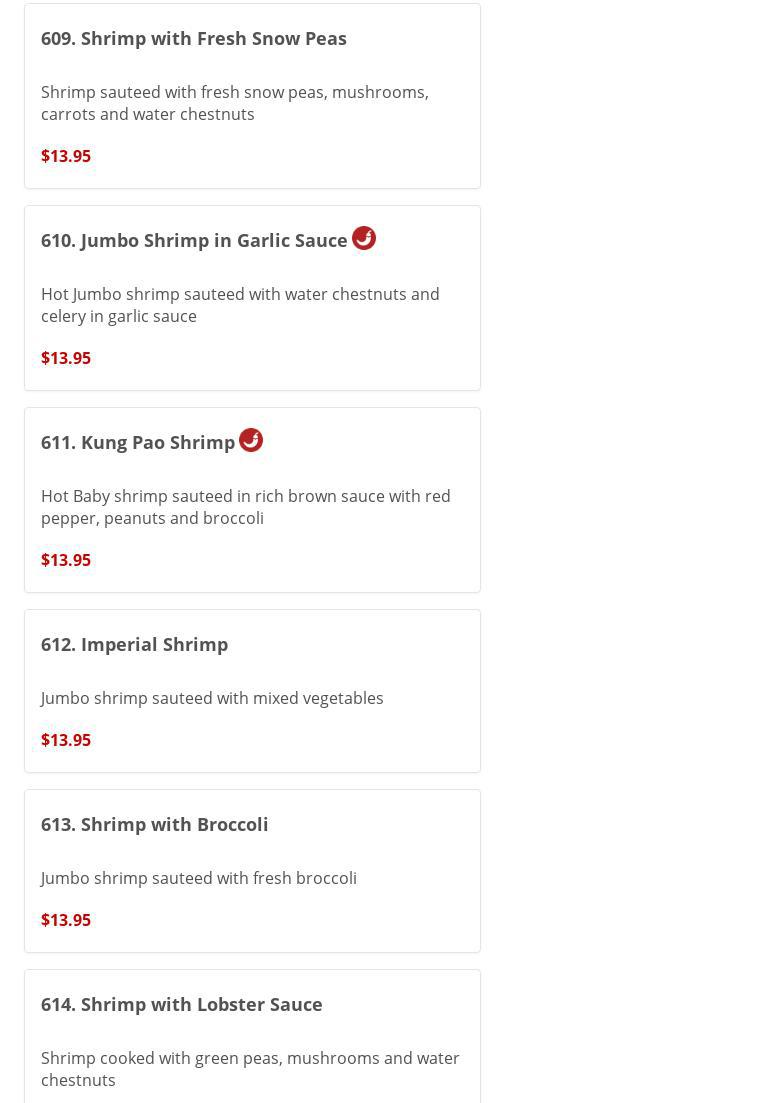Image resolution: width=770 pixels, height=1103 pixels.
Task: Click spicy icon beside Jumbo Shrimp in Garlic Sauce
Action: coord(364,238)
